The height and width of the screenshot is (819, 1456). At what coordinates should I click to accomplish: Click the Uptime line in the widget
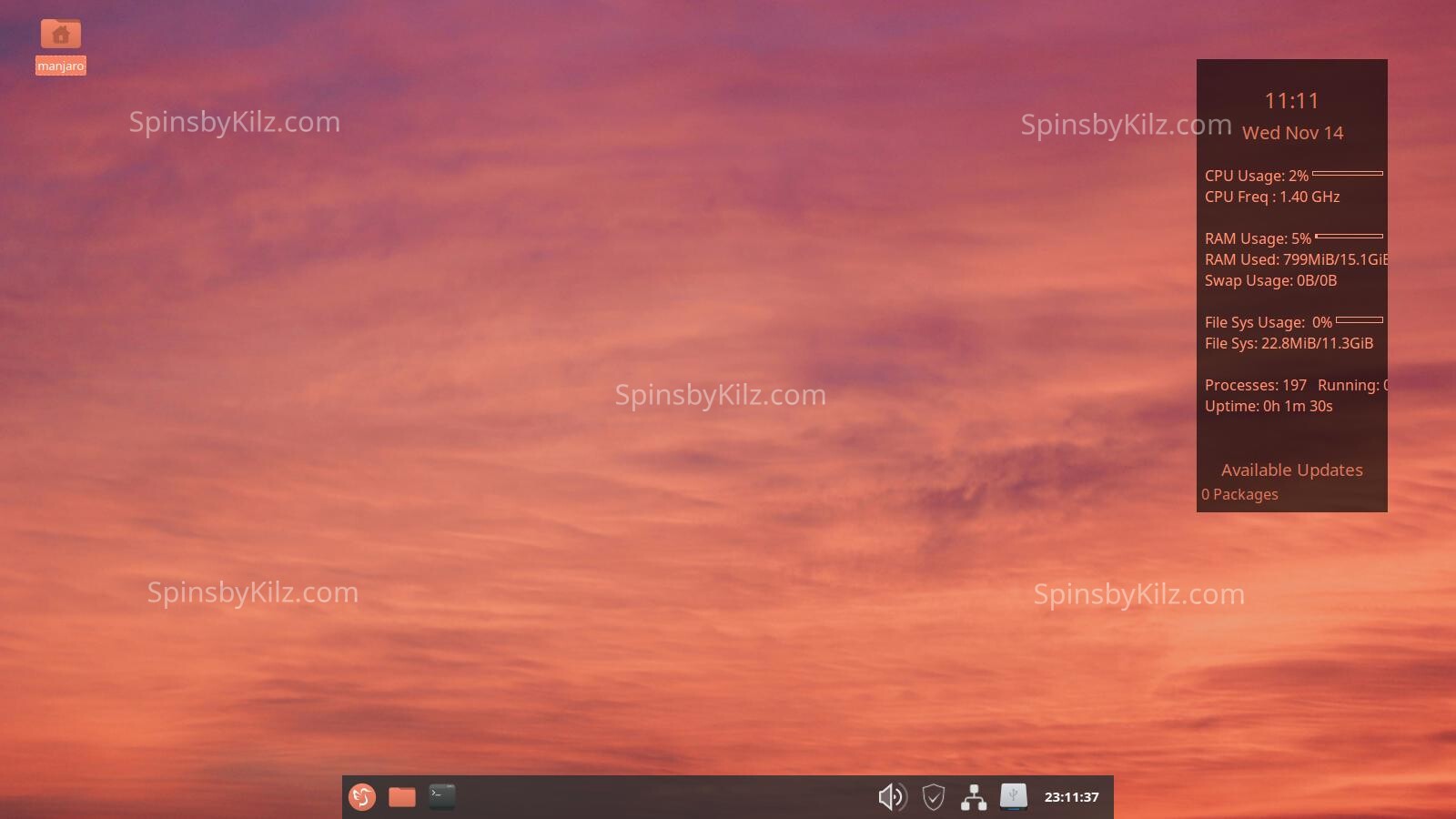pyautogui.click(x=1269, y=407)
